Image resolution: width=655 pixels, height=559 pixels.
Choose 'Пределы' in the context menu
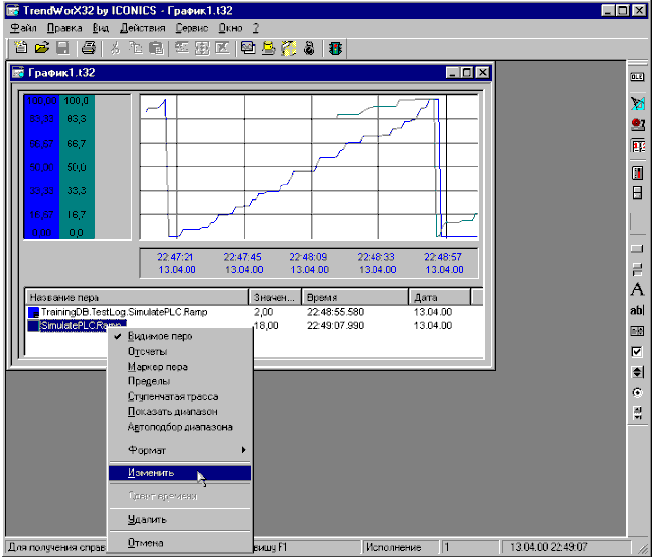pyautogui.click(x=180, y=381)
